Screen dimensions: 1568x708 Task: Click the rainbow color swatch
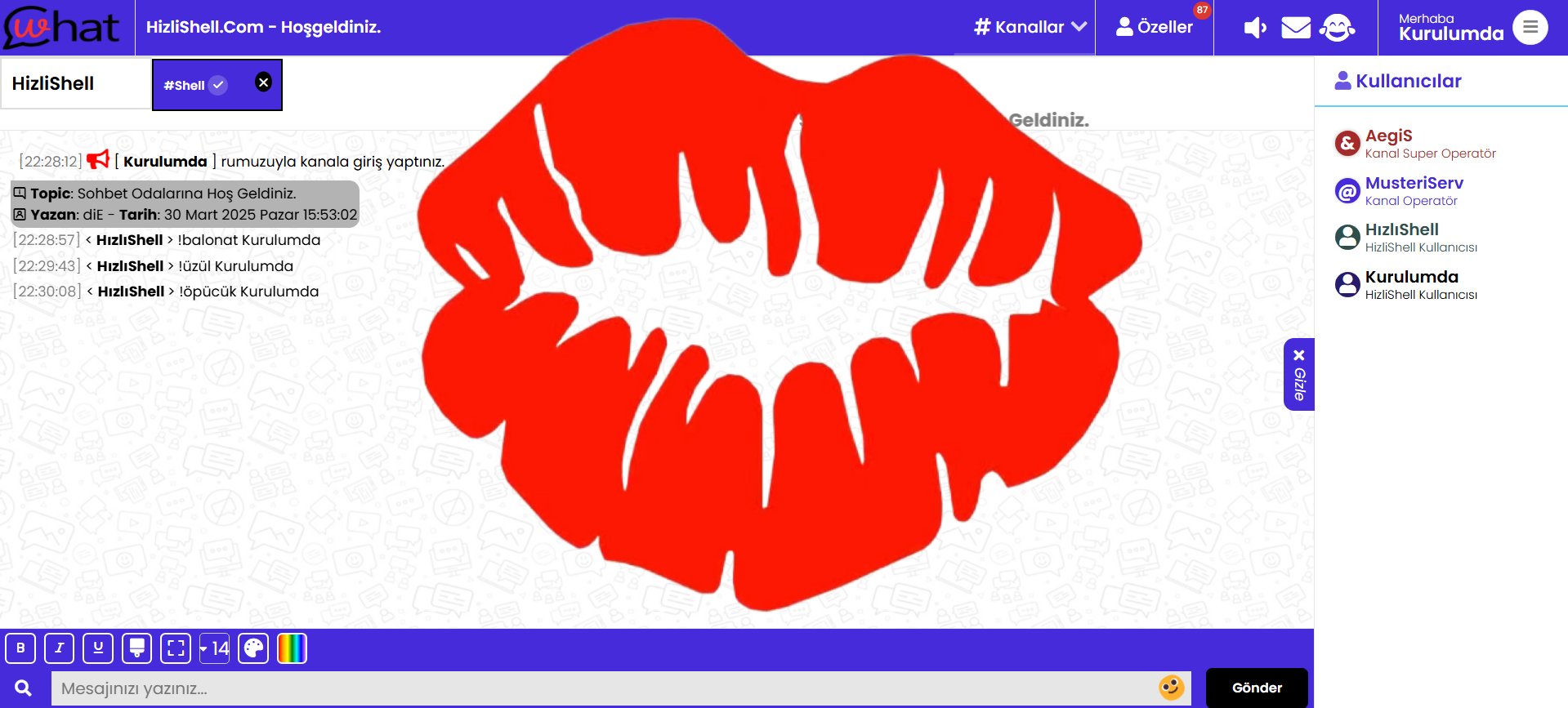tap(292, 648)
